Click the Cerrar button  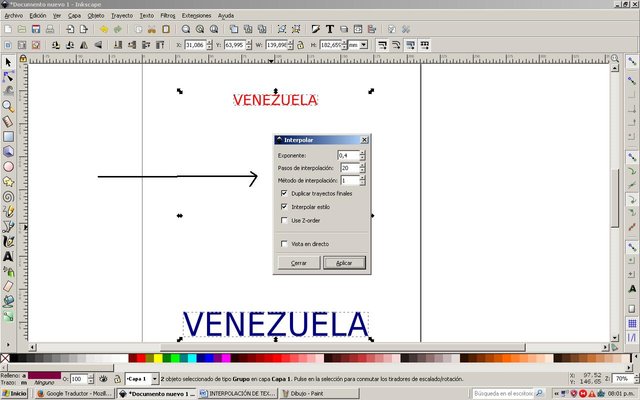(x=299, y=263)
